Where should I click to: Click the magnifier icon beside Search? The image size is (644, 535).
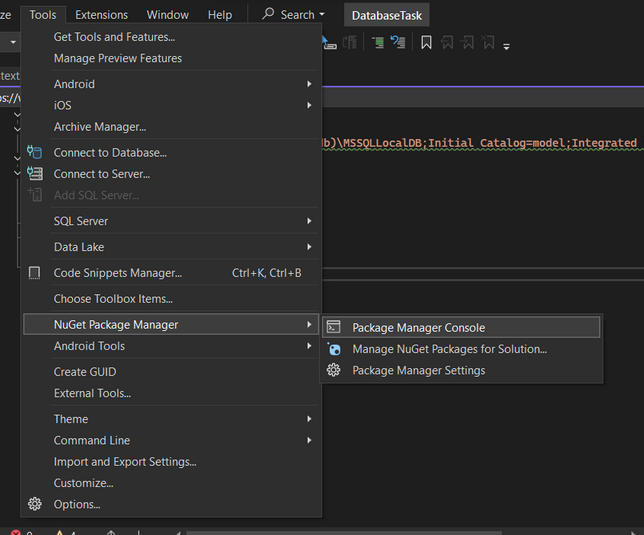click(x=268, y=15)
